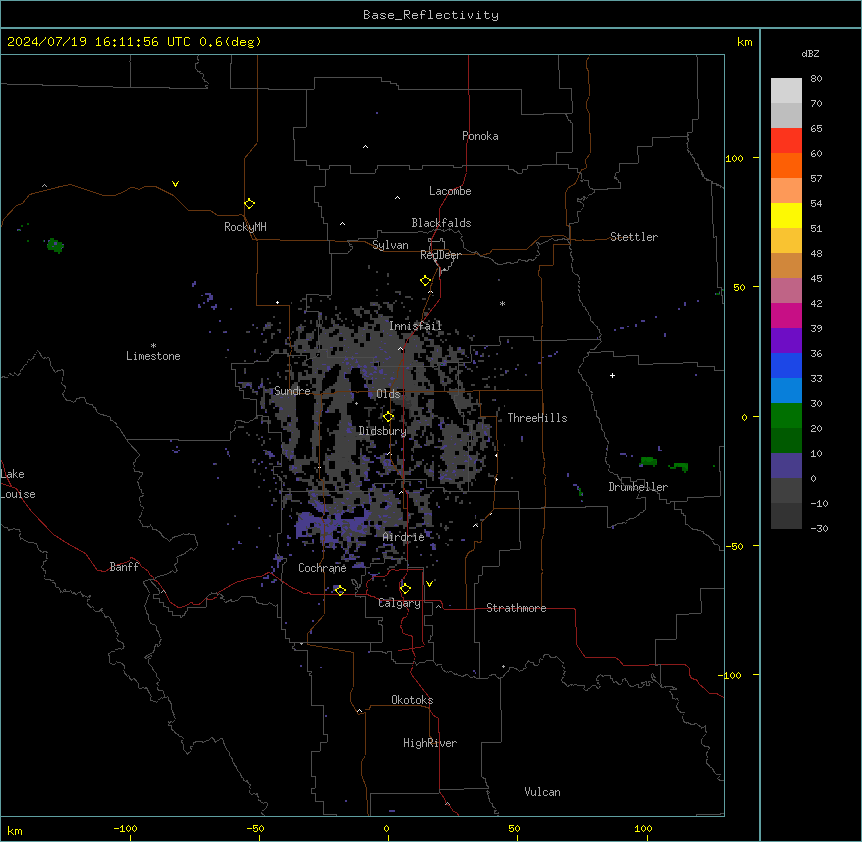Select the yellow V marker northwest of RockyMH
Viewport: 862px width, 842px height.
click(175, 184)
